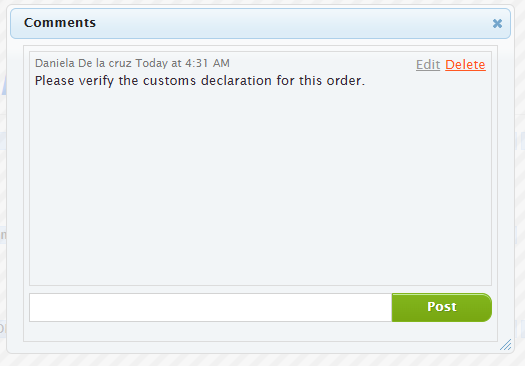Image resolution: width=525 pixels, height=366 pixels.
Task: Click empty space in the comment list
Action: point(260,188)
